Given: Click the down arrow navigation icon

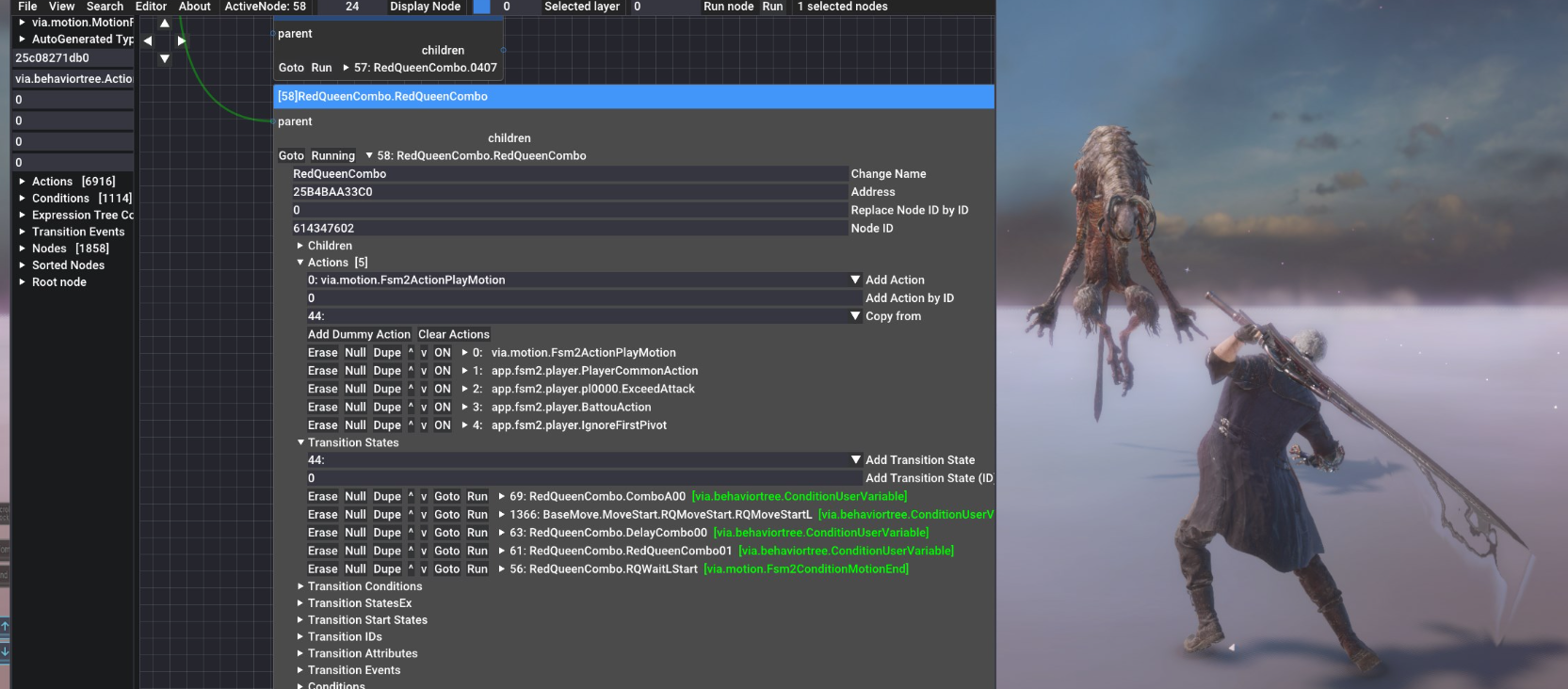Looking at the screenshot, I should (165, 58).
